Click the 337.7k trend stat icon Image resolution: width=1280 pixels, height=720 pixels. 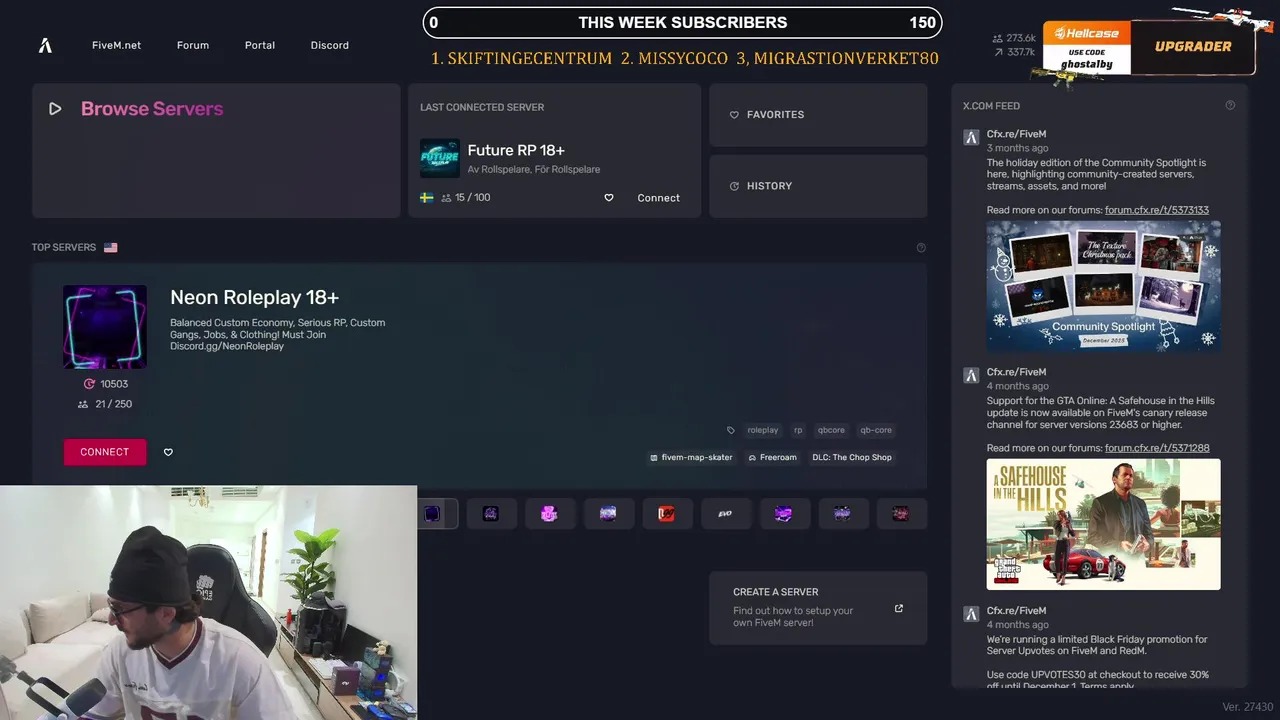click(x=998, y=52)
